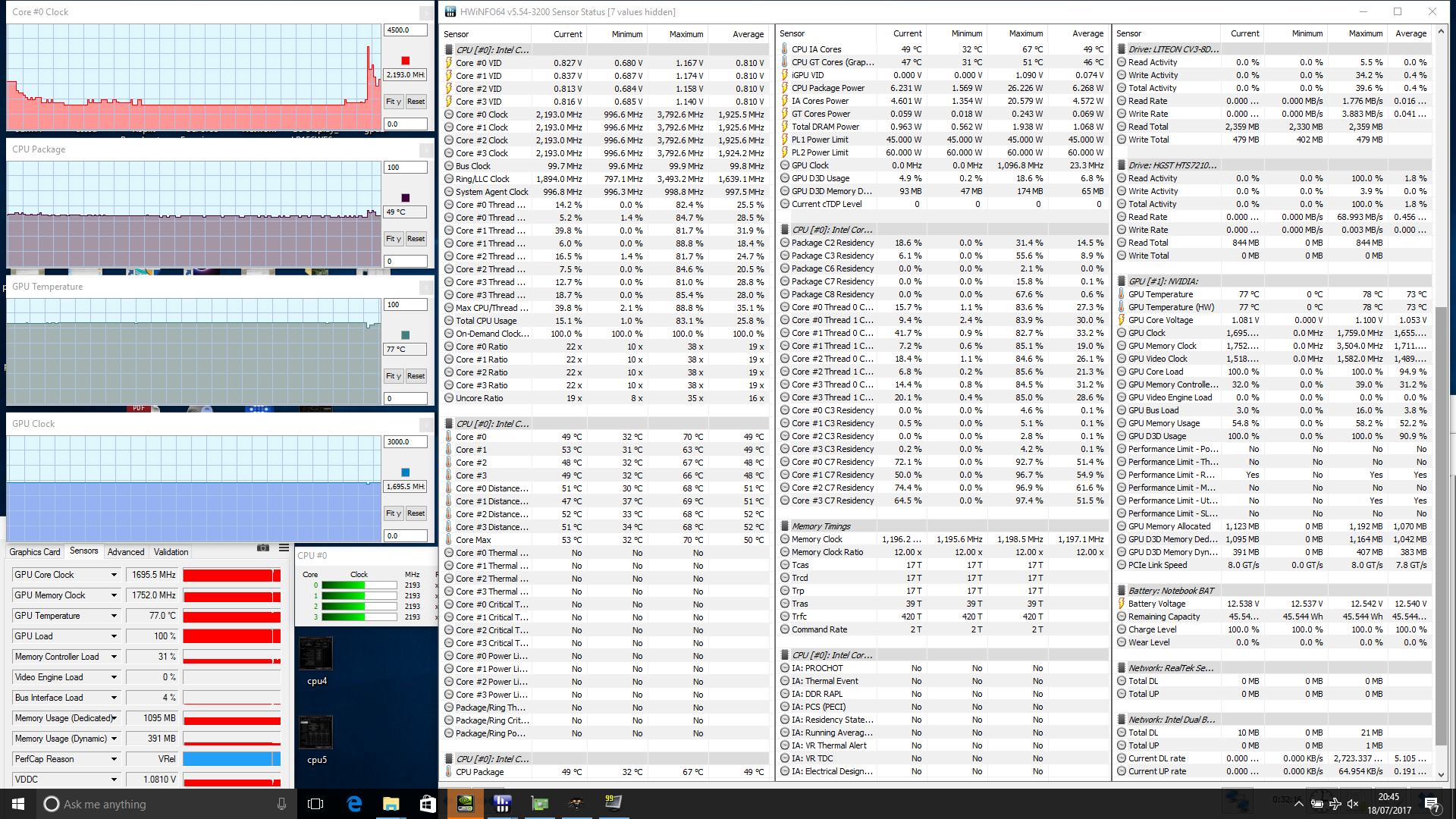Image resolution: width=1456 pixels, height=819 pixels.
Task: Click the 3000.0 max value field in GPU Clock graph
Action: [406, 442]
